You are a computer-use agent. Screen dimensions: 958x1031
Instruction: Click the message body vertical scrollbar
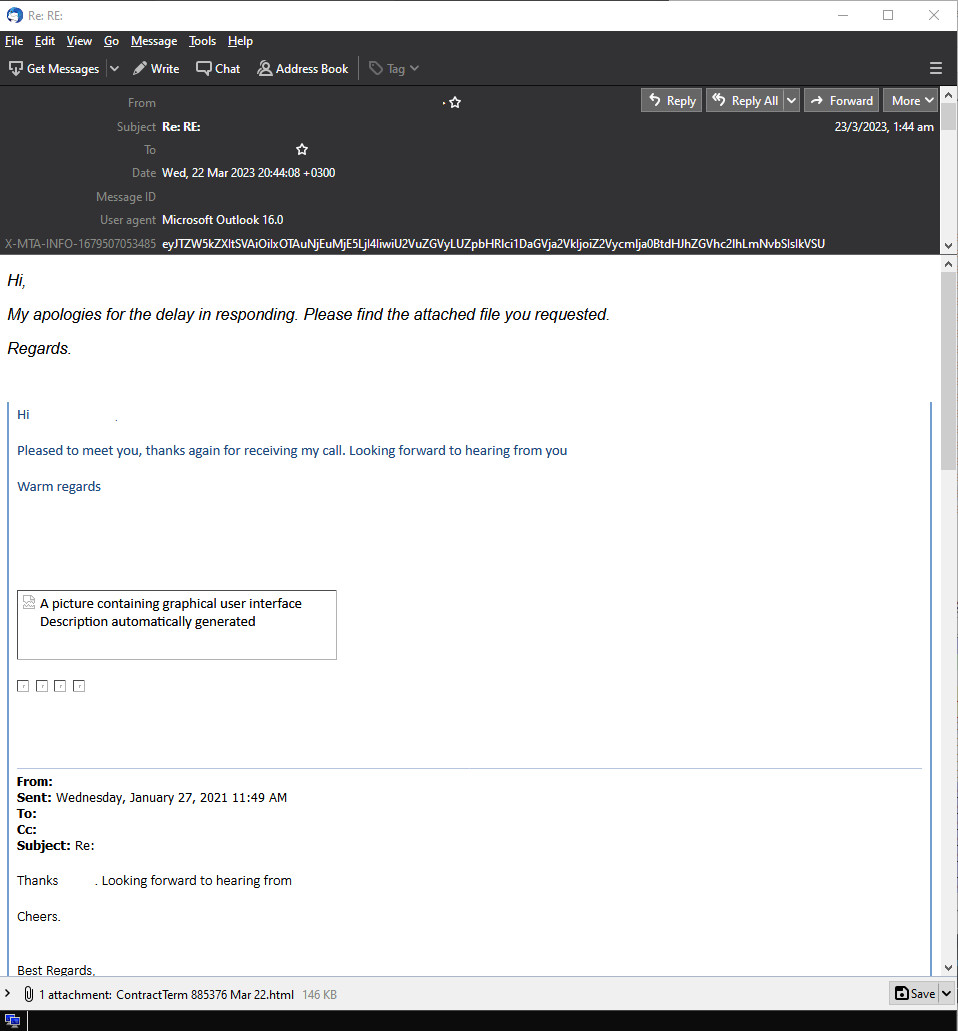pyautogui.click(x=948, y=600)
